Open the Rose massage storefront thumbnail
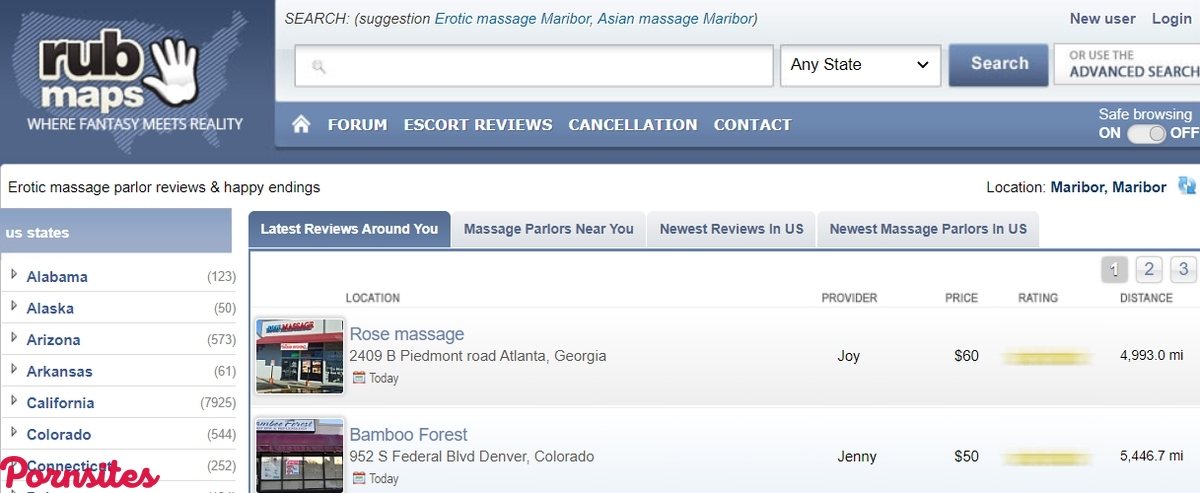The image size is (1200, 493). [x=300, y=356]
